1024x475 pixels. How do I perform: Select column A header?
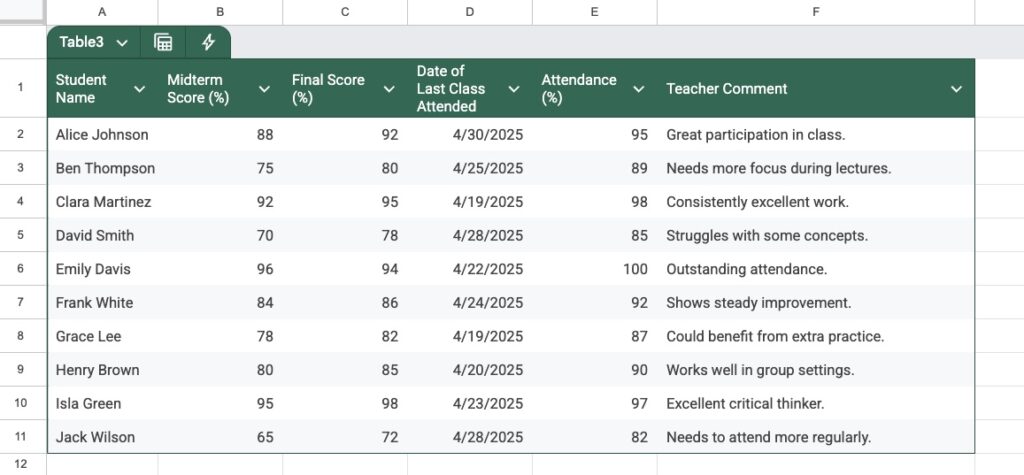(x=102, y=12)
